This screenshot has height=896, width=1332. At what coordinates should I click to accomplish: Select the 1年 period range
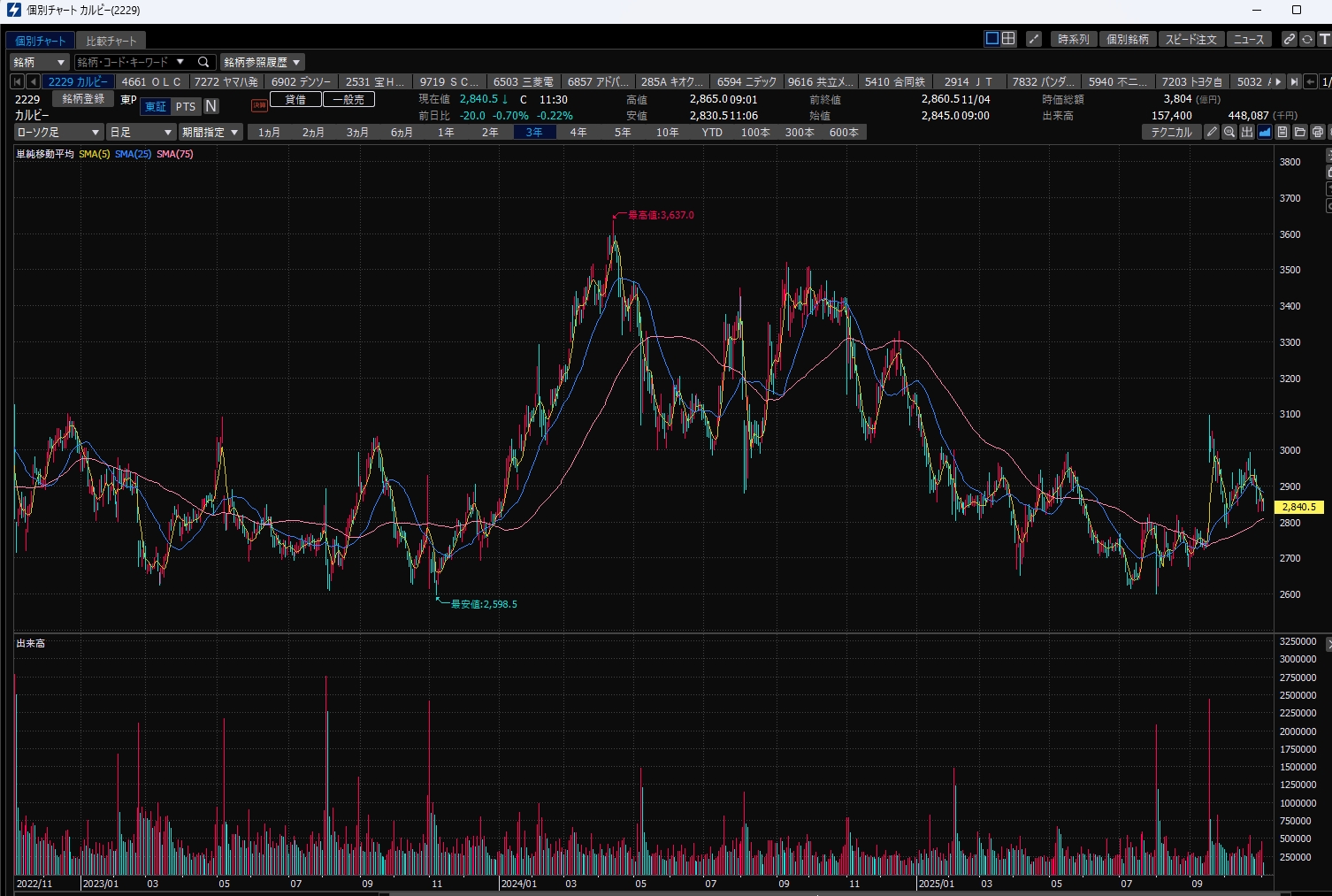446,132
